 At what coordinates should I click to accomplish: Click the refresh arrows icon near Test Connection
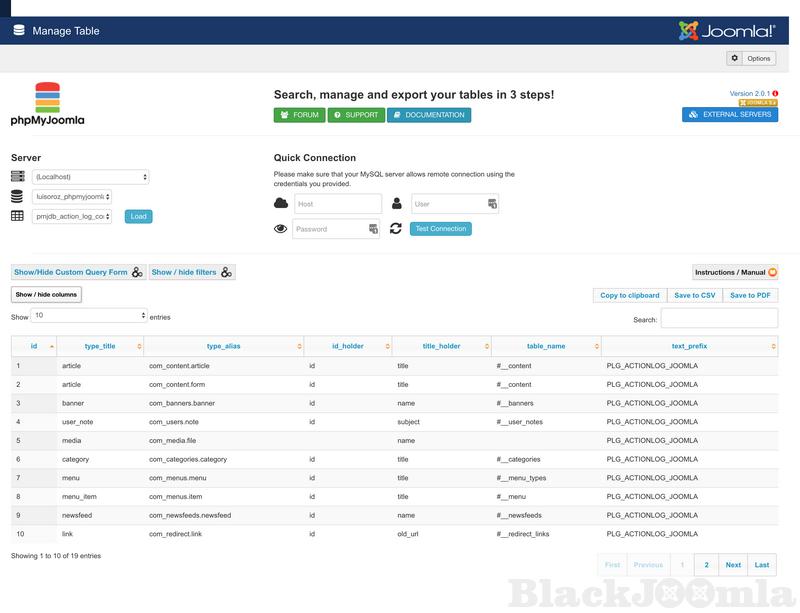coord(396,229)
